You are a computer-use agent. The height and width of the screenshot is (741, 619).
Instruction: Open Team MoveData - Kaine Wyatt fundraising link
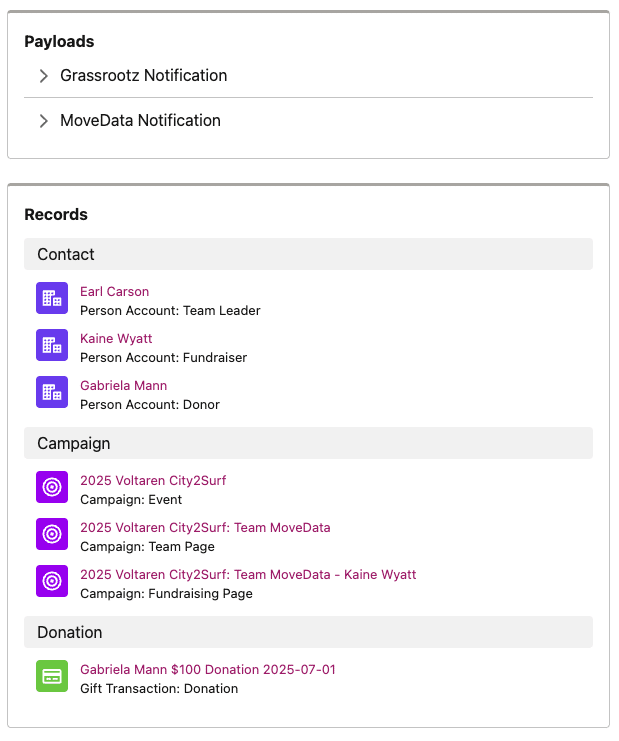(x=248, y=575)
